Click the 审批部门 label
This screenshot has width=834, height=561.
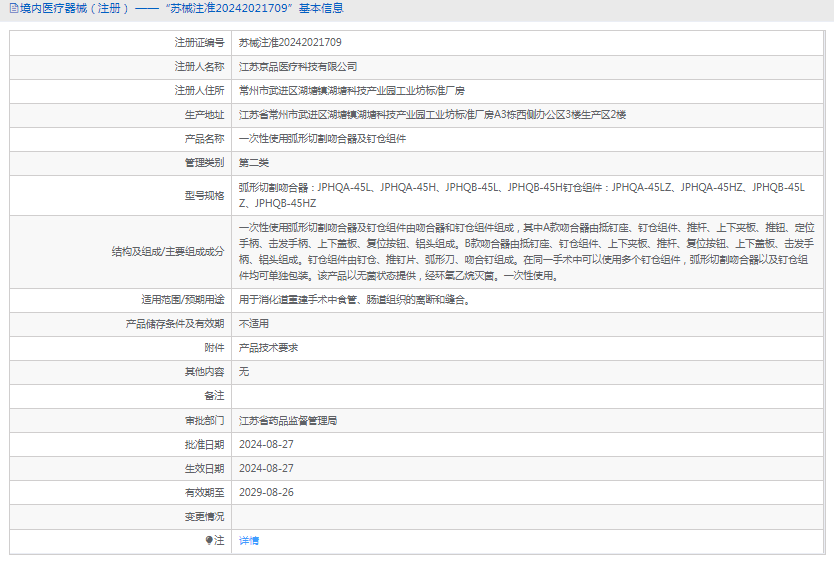click(205, 421)
